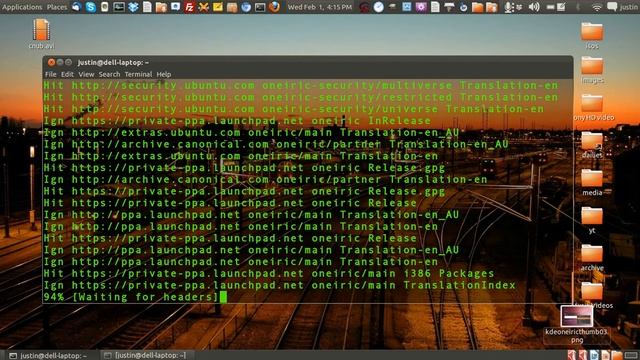Screen dimensions: 640x360
Task: Open the battery indicator in top panel
Action: [550, 7]
